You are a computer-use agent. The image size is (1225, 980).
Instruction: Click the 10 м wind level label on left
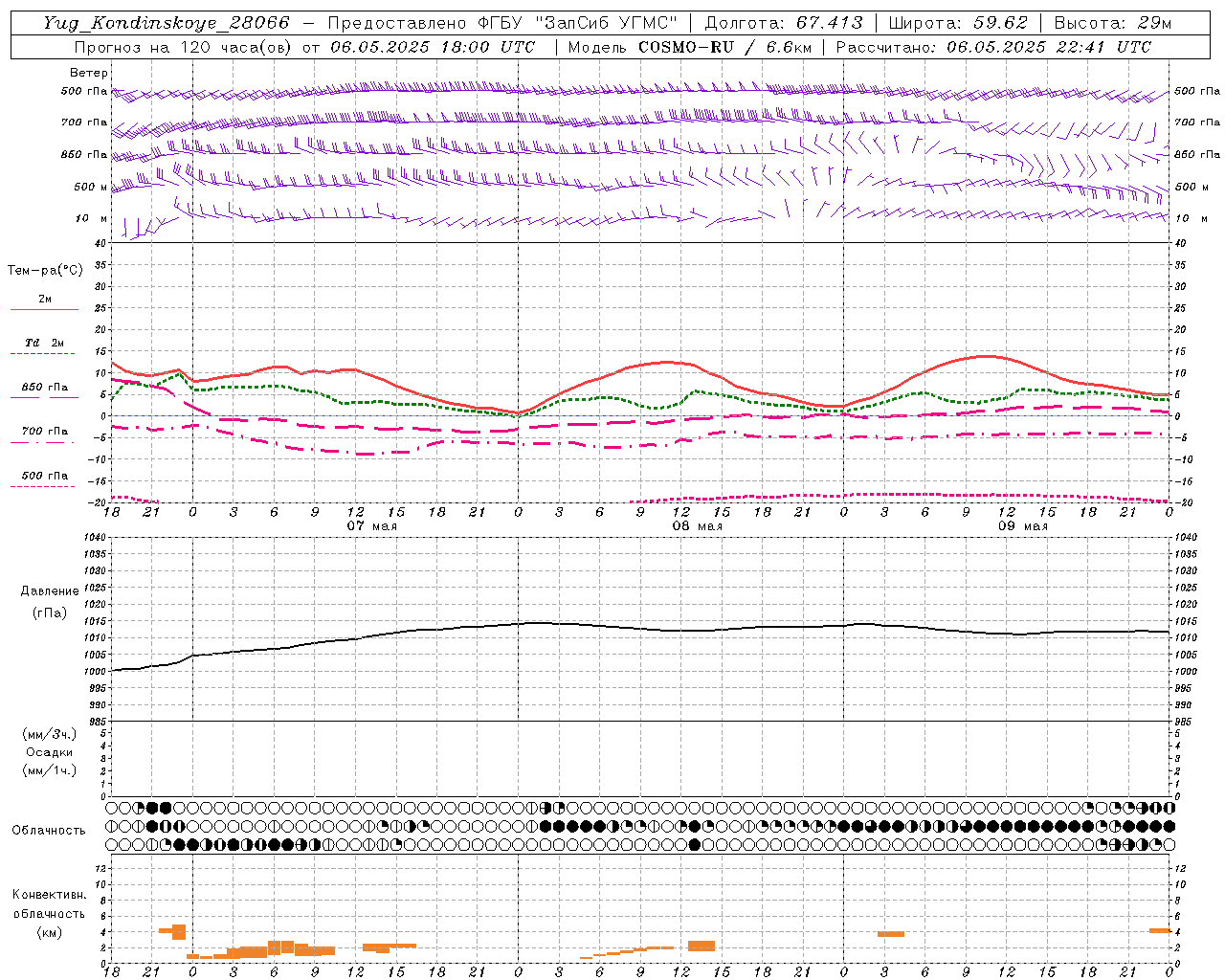coord(92,219)
